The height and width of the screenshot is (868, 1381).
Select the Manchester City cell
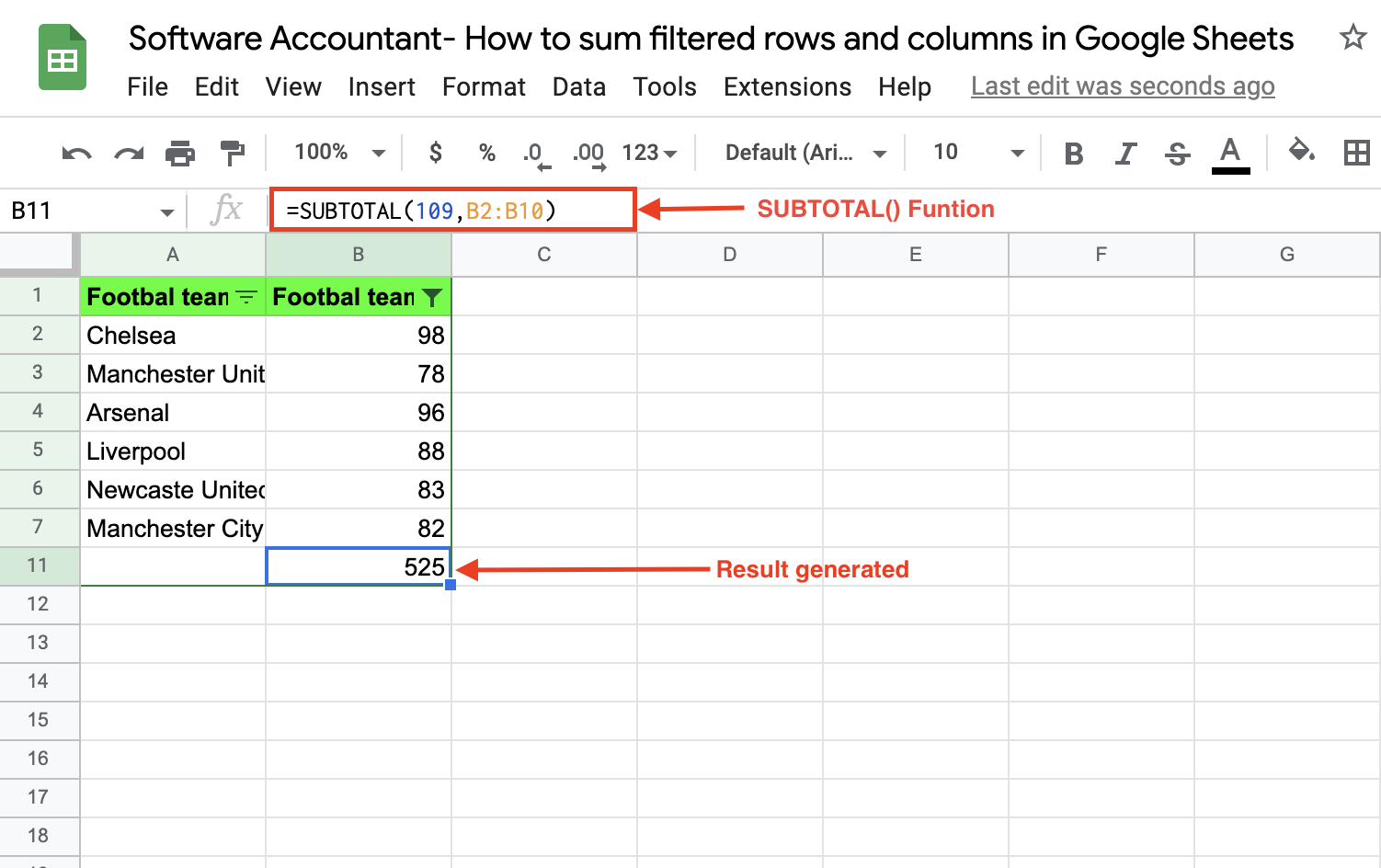[173, 528]
